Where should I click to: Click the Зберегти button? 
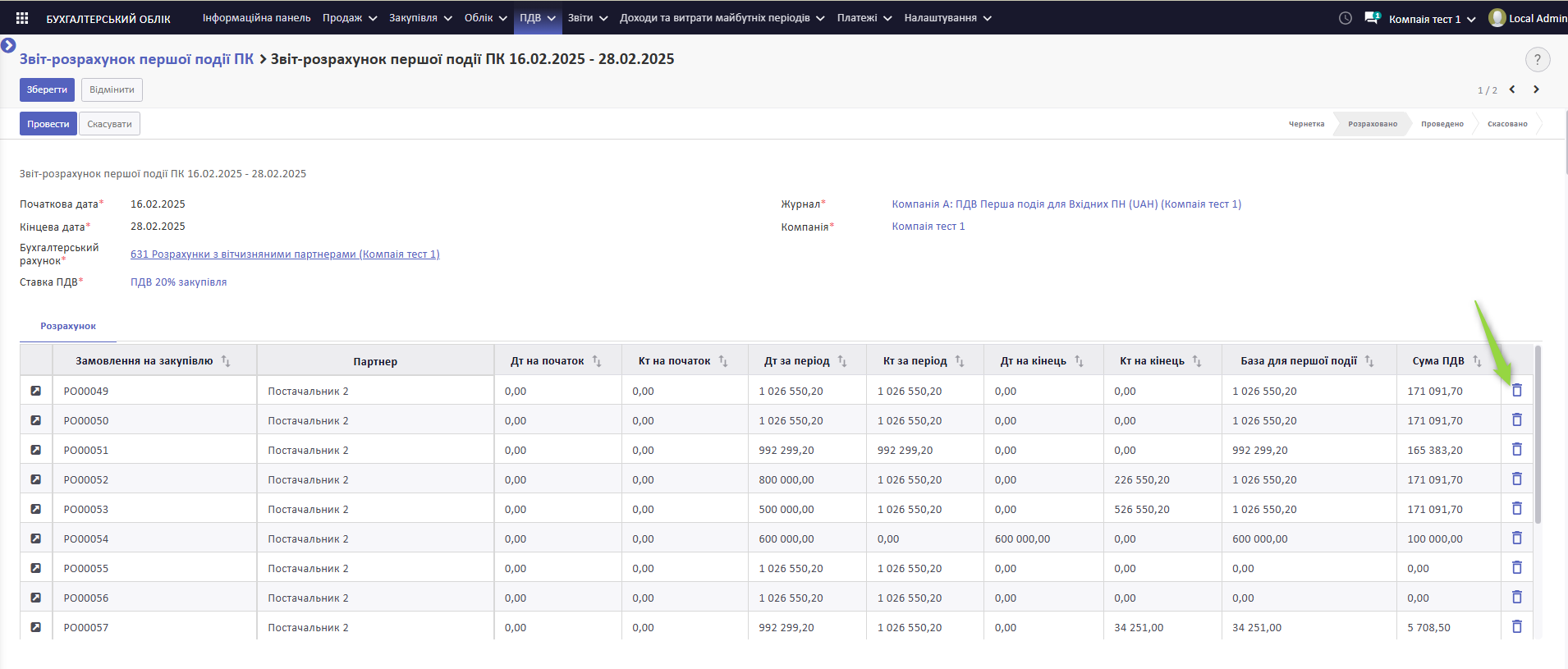click(47, 89)
